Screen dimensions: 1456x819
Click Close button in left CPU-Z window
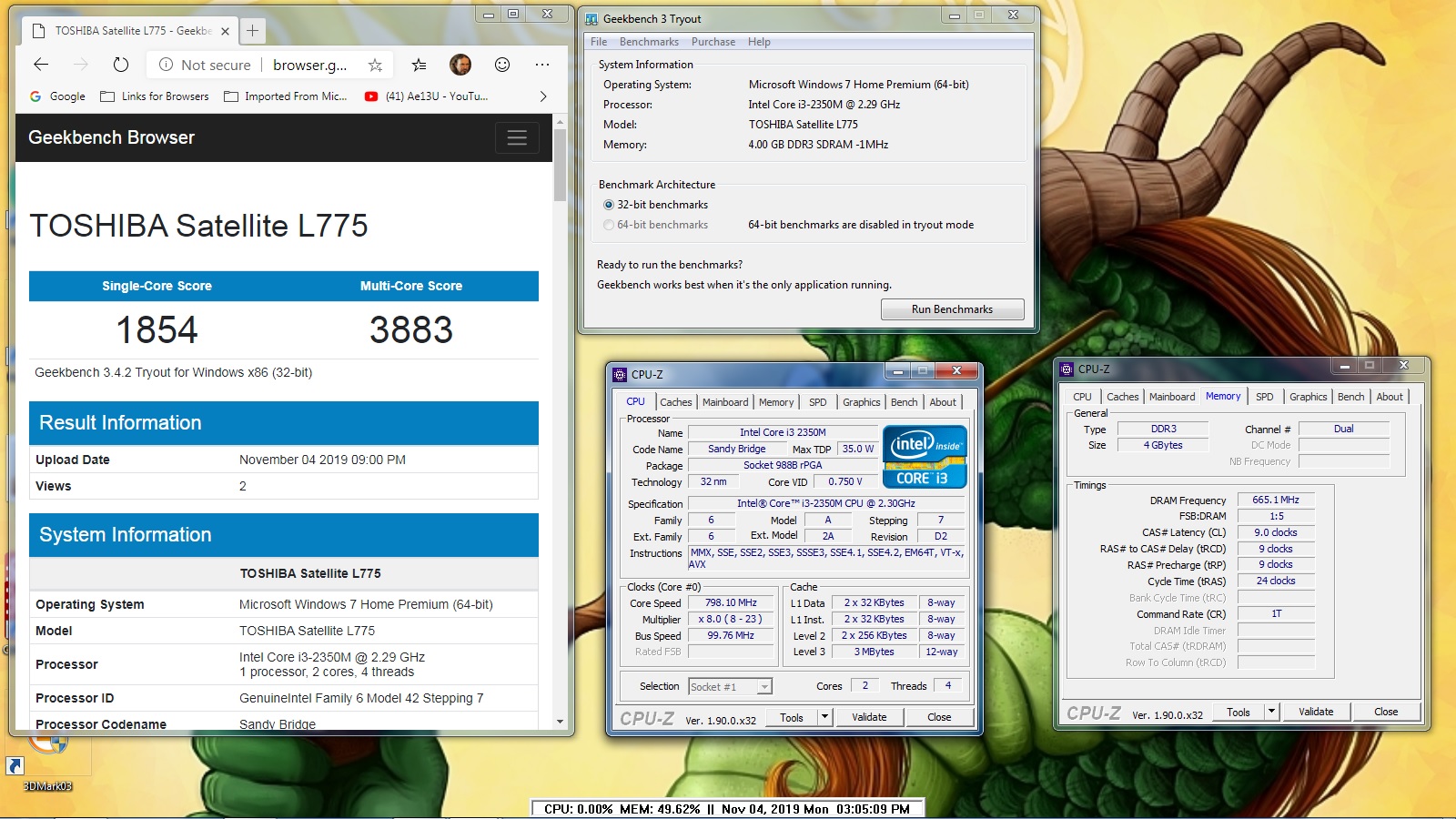[939, 717]
